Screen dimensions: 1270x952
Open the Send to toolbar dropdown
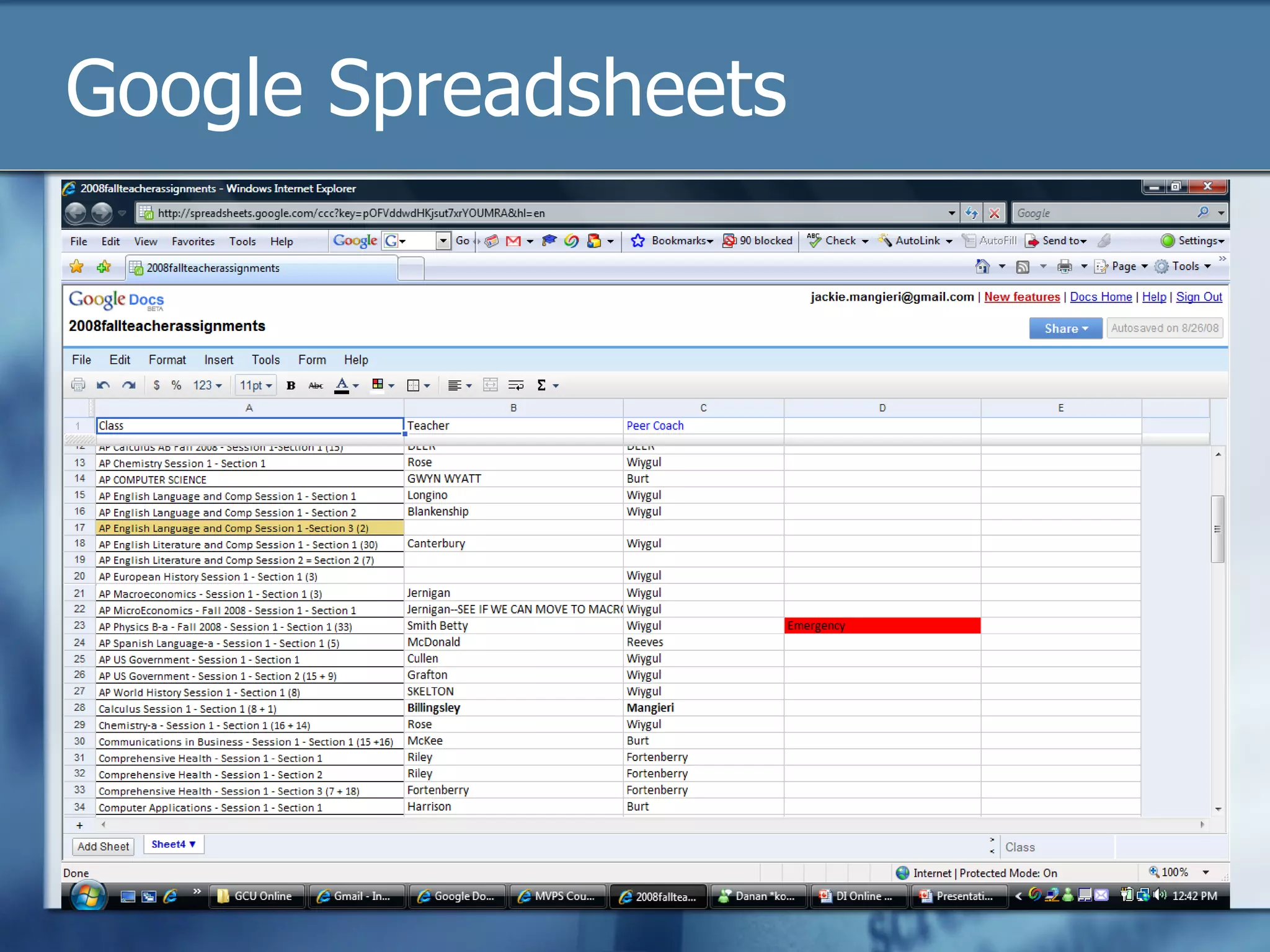pyautogui.click(x=1056, y=241)
